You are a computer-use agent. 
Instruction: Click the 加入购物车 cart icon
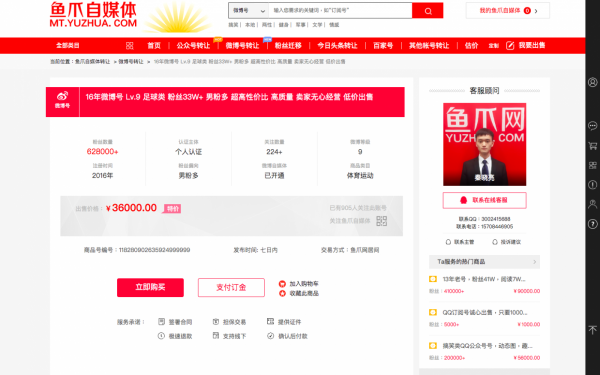coord(282,284)
